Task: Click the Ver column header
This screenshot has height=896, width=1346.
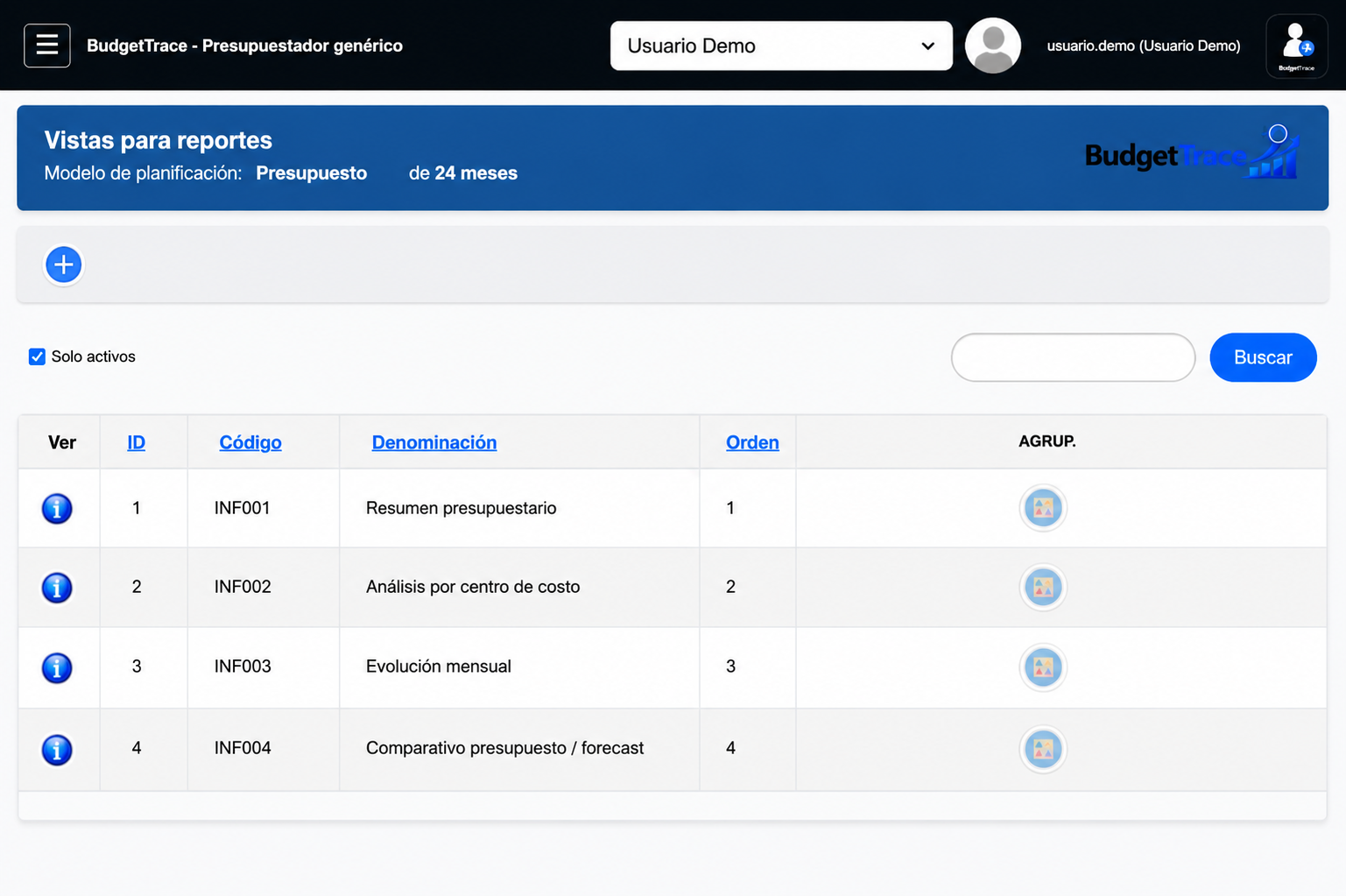Action: (x=62, y=442)
